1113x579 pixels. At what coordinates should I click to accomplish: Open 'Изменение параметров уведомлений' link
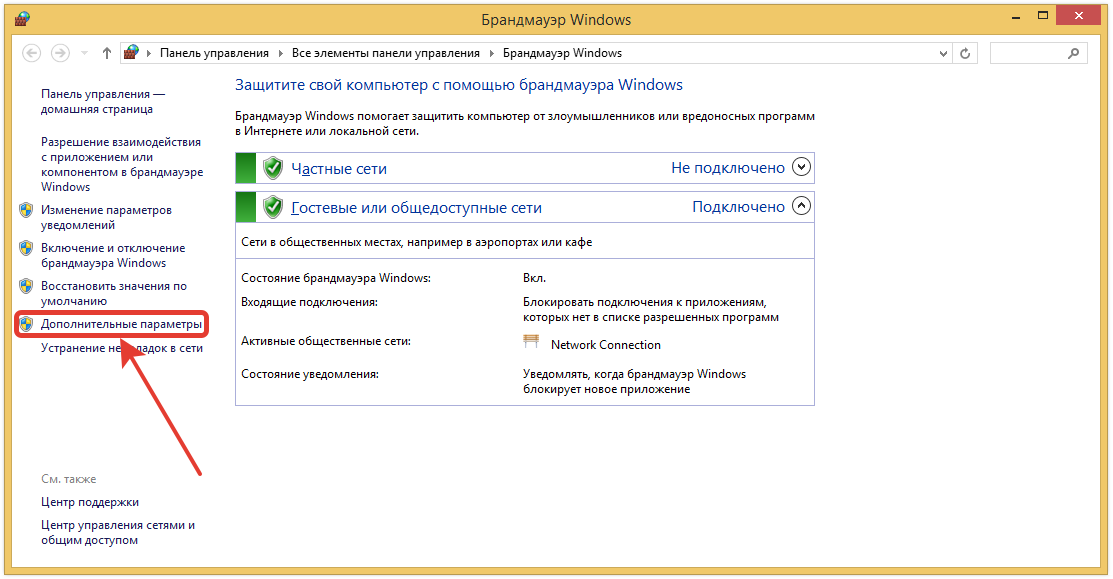(x=106, y=218)
